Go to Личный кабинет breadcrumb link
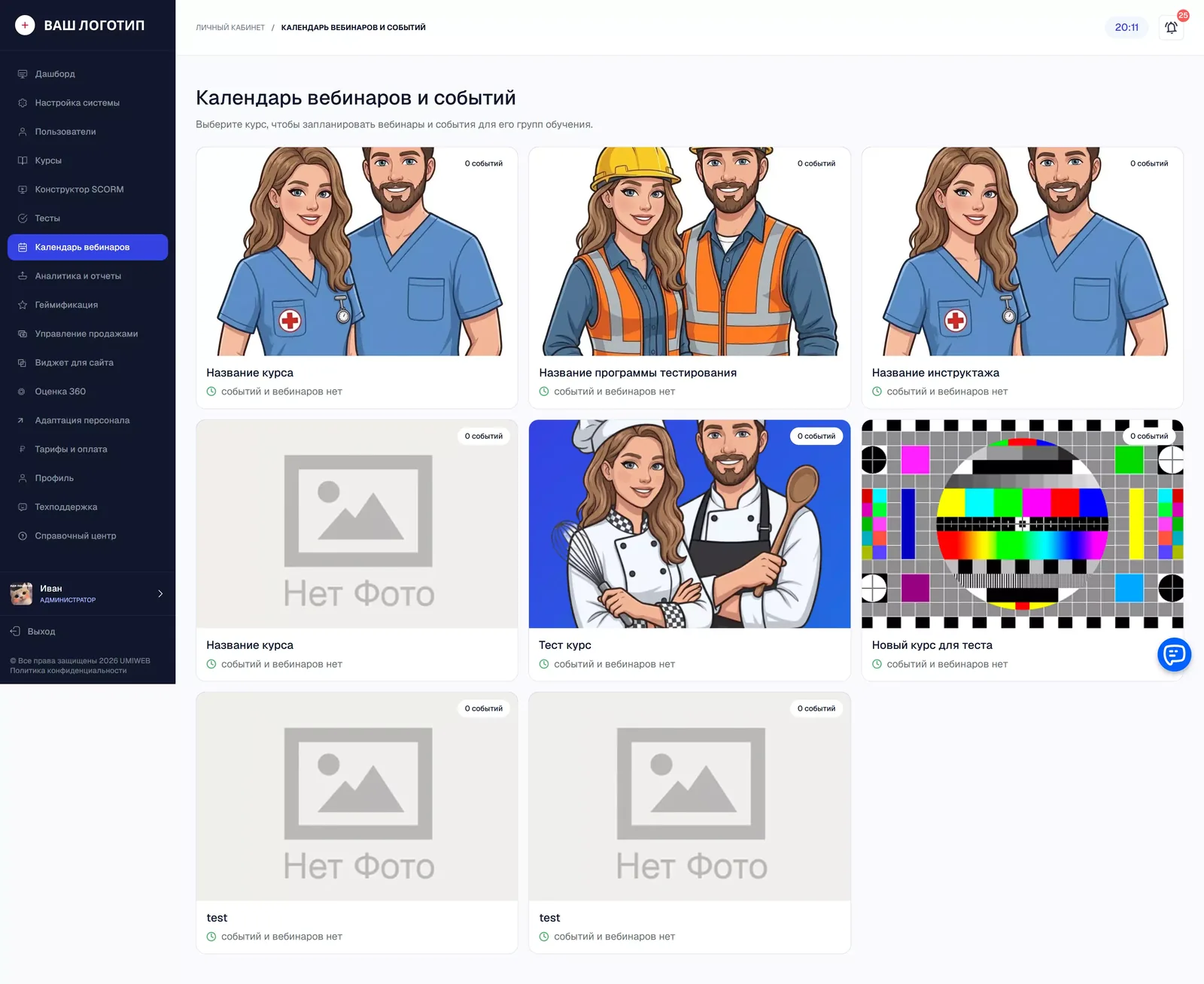This screenshot has height=984, width=1204. click(230, 28)
